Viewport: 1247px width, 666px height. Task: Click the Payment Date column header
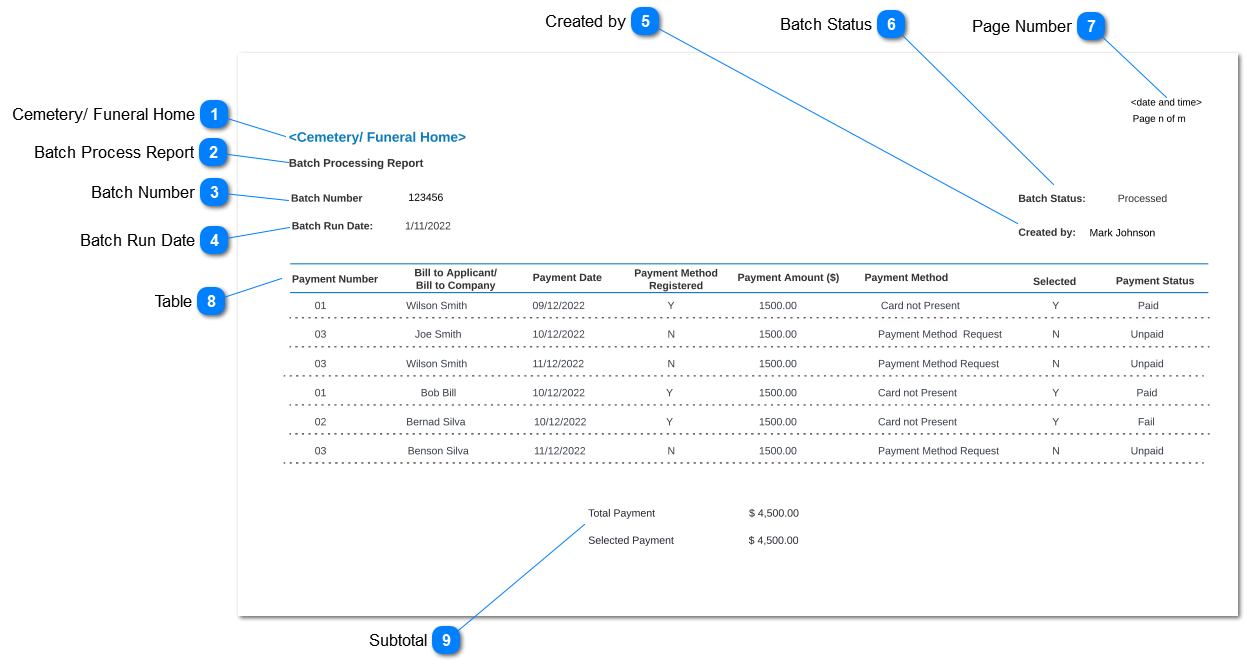pos(567,277)
